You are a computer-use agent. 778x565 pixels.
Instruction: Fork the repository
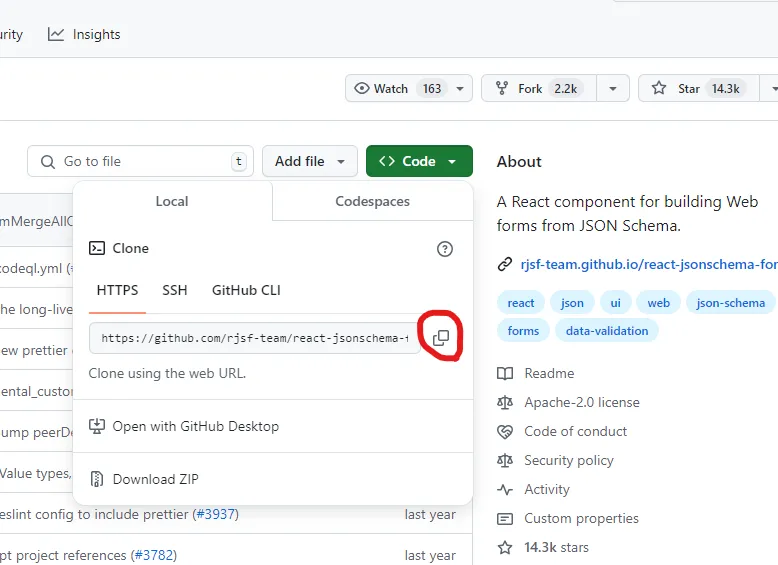click(x=539, y=89)
